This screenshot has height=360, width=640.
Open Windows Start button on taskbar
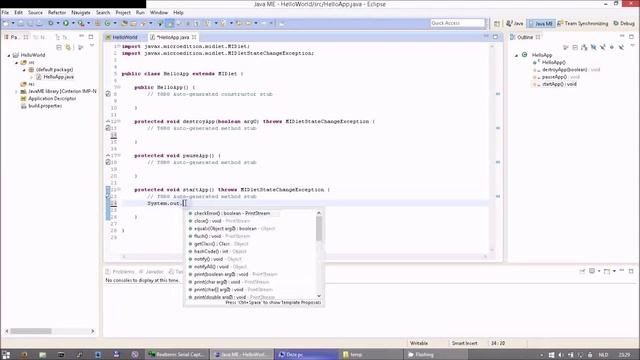(x=6, y=355)
